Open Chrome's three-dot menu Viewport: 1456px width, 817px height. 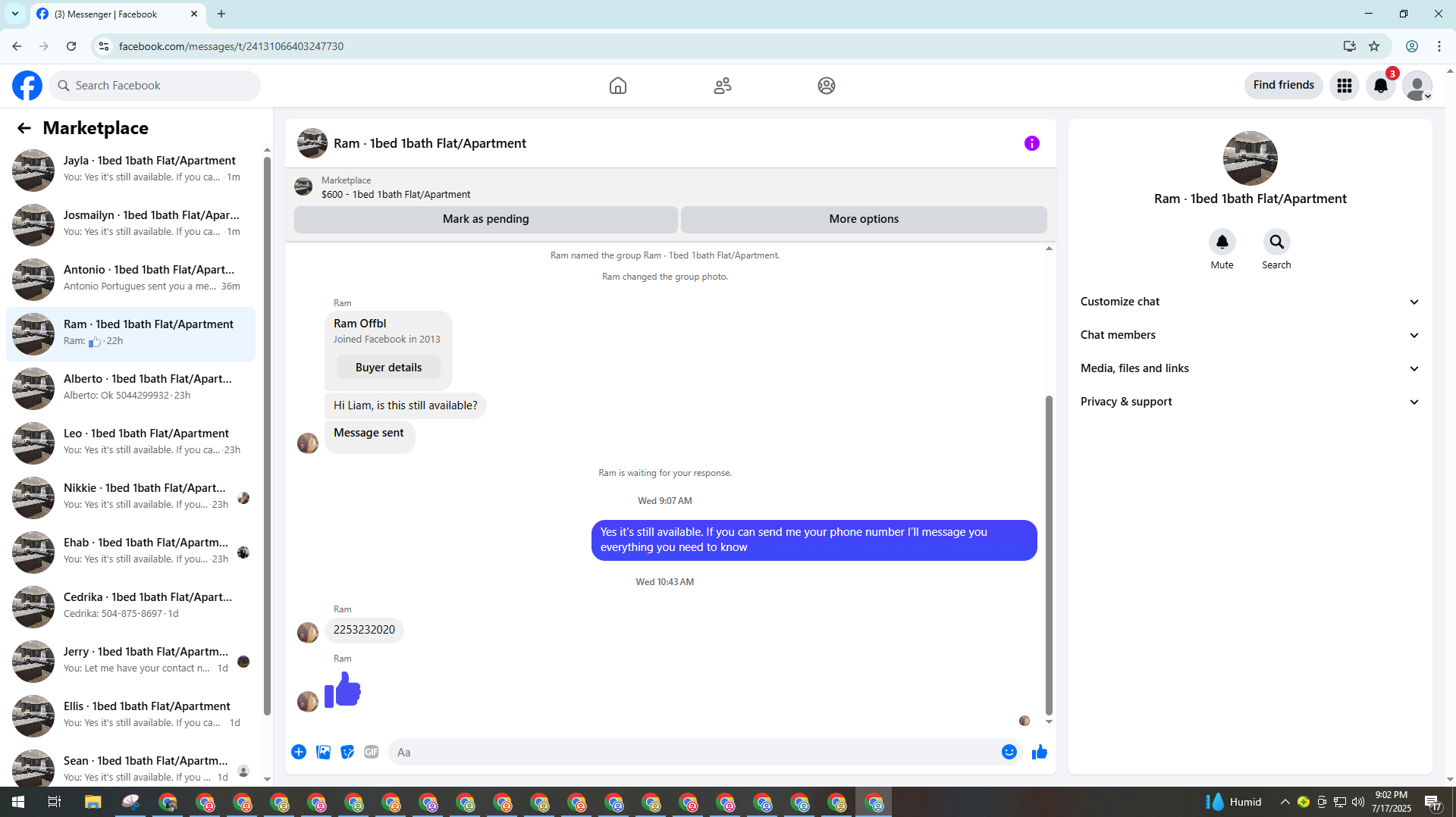pyautogui.click(x=1439, y=46)
